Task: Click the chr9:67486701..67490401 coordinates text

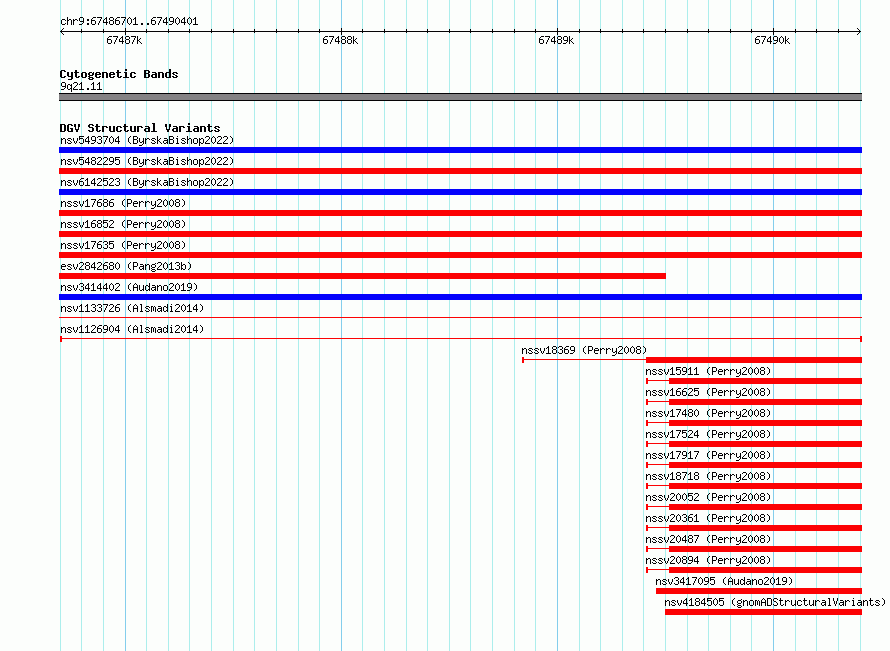Action: (129, 22)
